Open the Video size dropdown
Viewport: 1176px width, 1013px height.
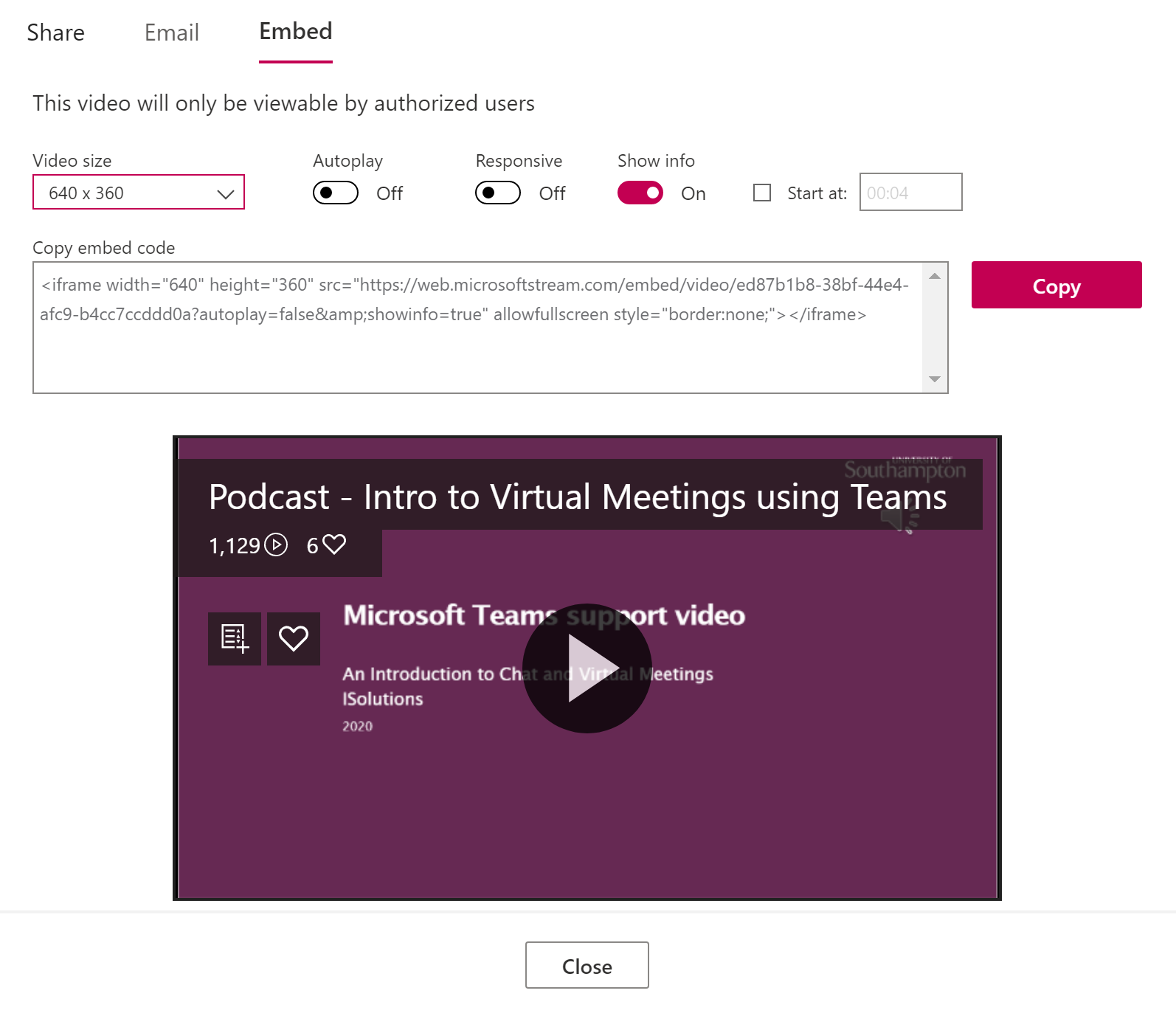[x=139, y=193]
